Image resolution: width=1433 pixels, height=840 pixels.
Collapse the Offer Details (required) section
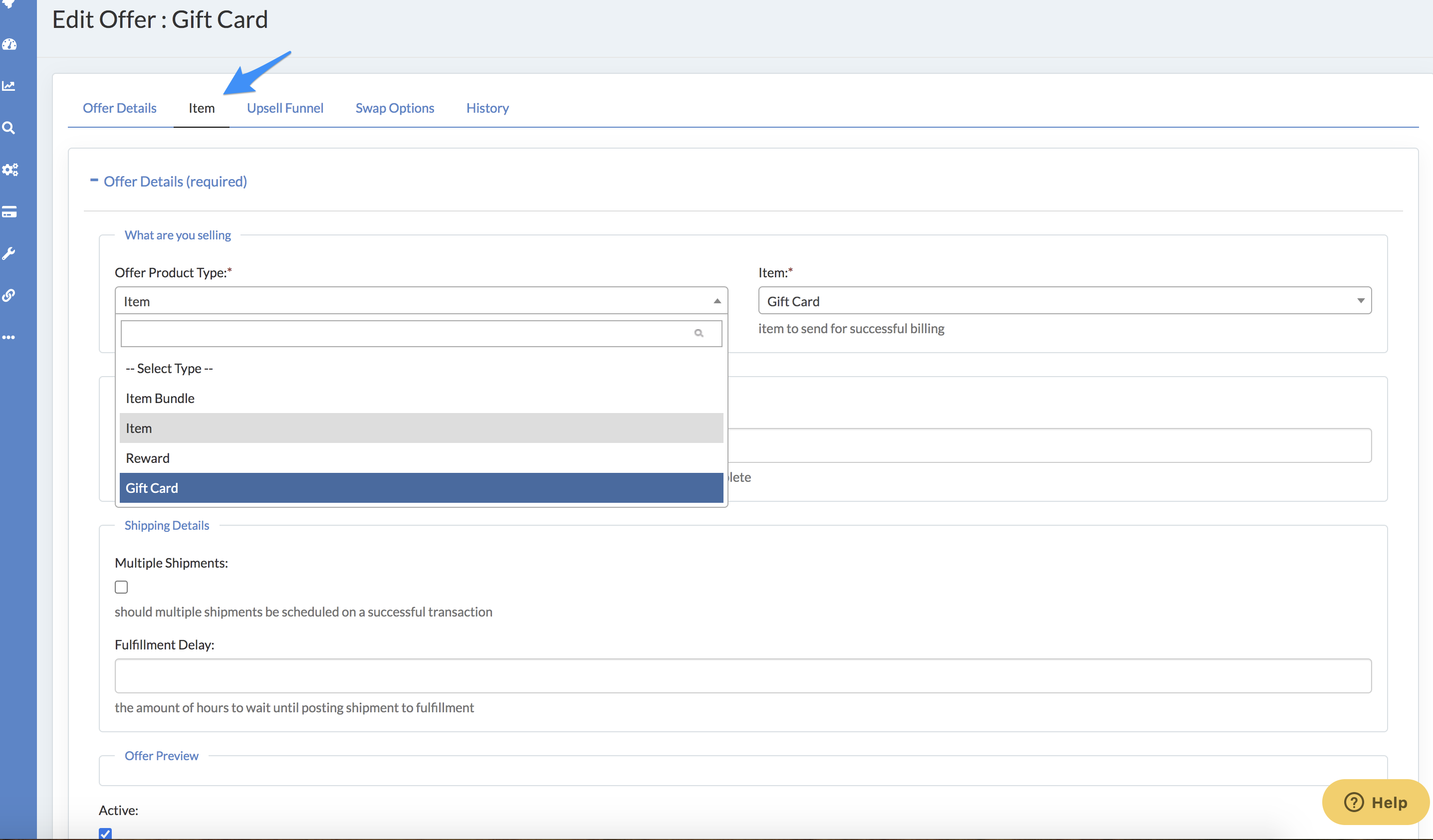click(x=94, y=181)
